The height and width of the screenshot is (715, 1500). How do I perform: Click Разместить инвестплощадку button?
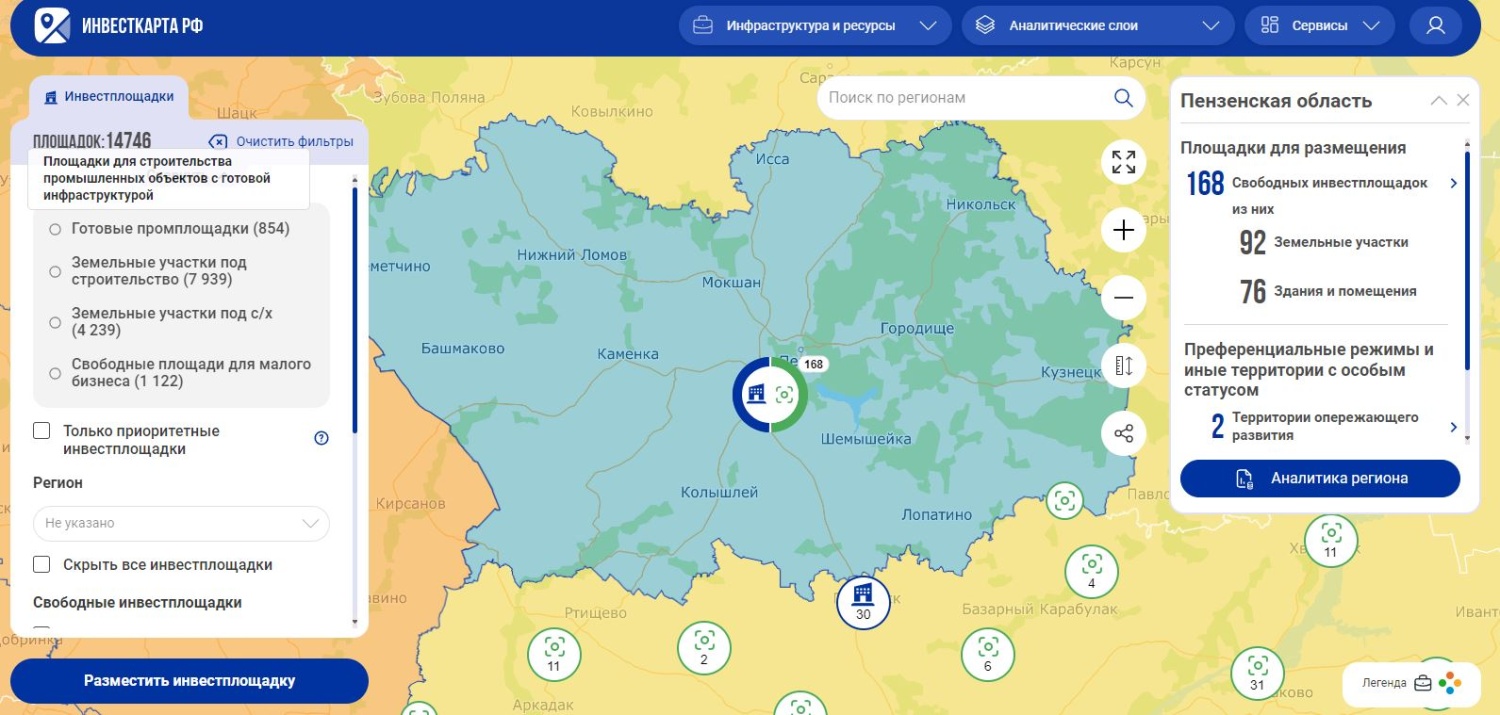tap(190, 681)
